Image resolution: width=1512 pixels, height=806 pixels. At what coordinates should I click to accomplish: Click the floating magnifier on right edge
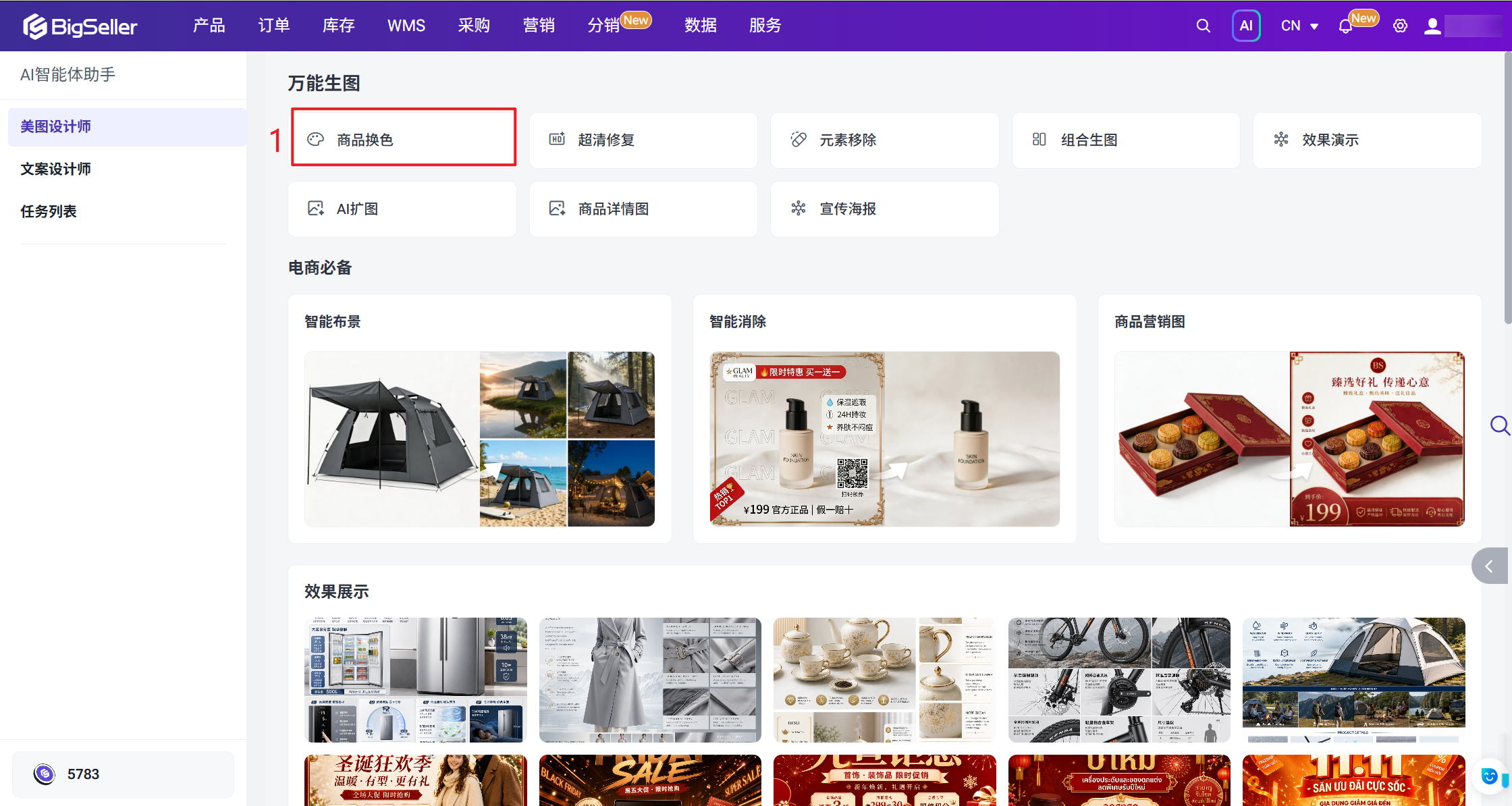tap(1500, 425)
